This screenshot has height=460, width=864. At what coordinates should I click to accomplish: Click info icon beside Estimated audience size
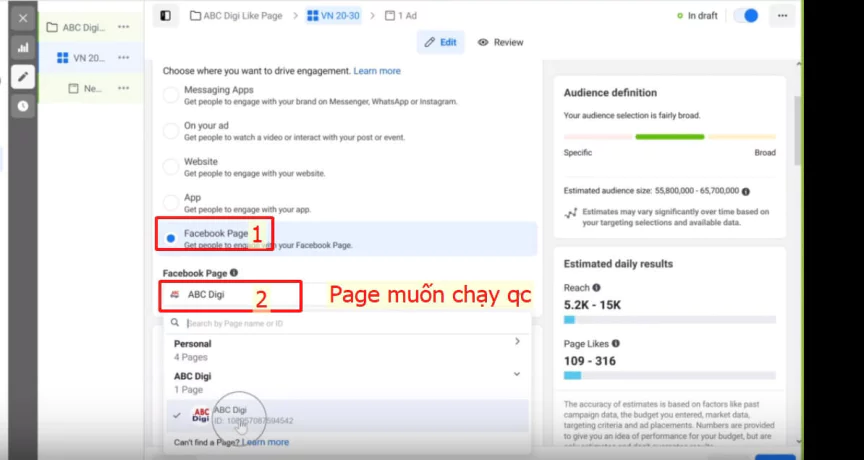(x=746, y=191)
